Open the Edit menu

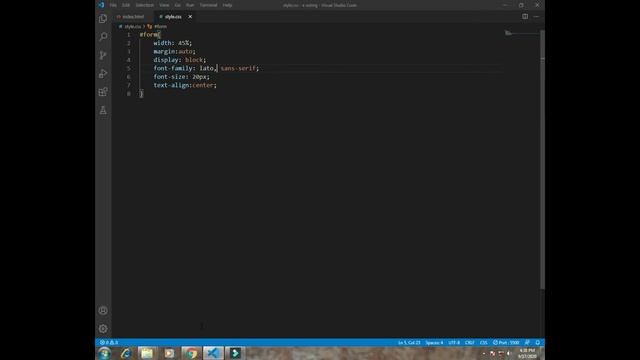tap(126, 5)
